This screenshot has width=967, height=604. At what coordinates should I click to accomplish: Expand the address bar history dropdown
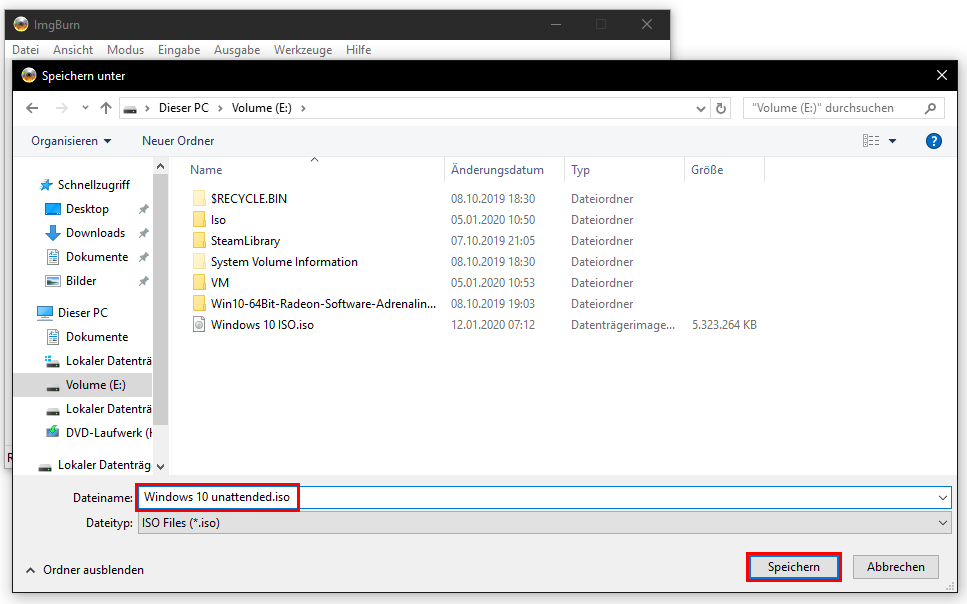click(701, 109)
